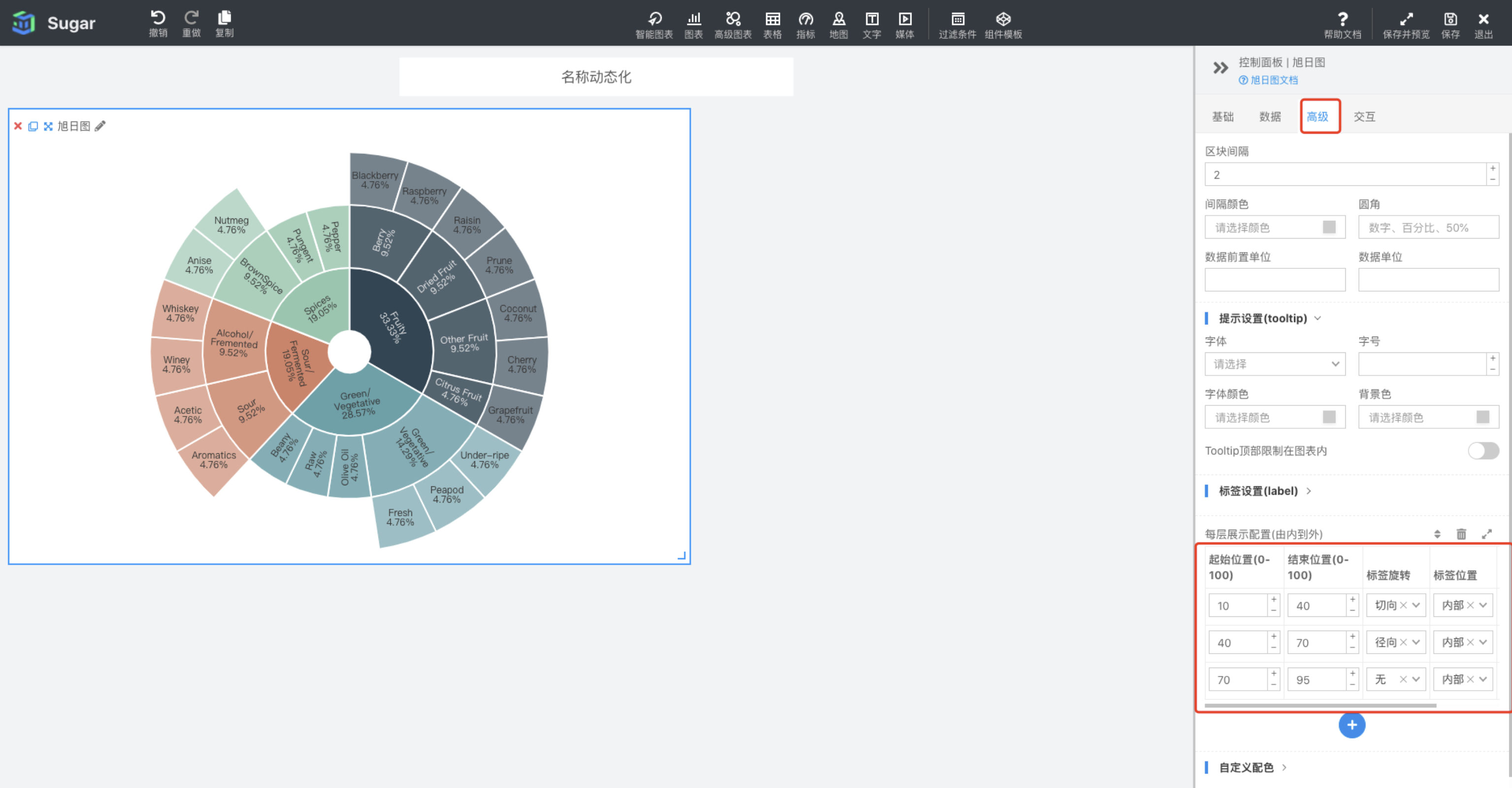This screenshot has width=1512, height=788.
Task: Open the tooltip 字体 font dropdown
Action: [1275, 364]
